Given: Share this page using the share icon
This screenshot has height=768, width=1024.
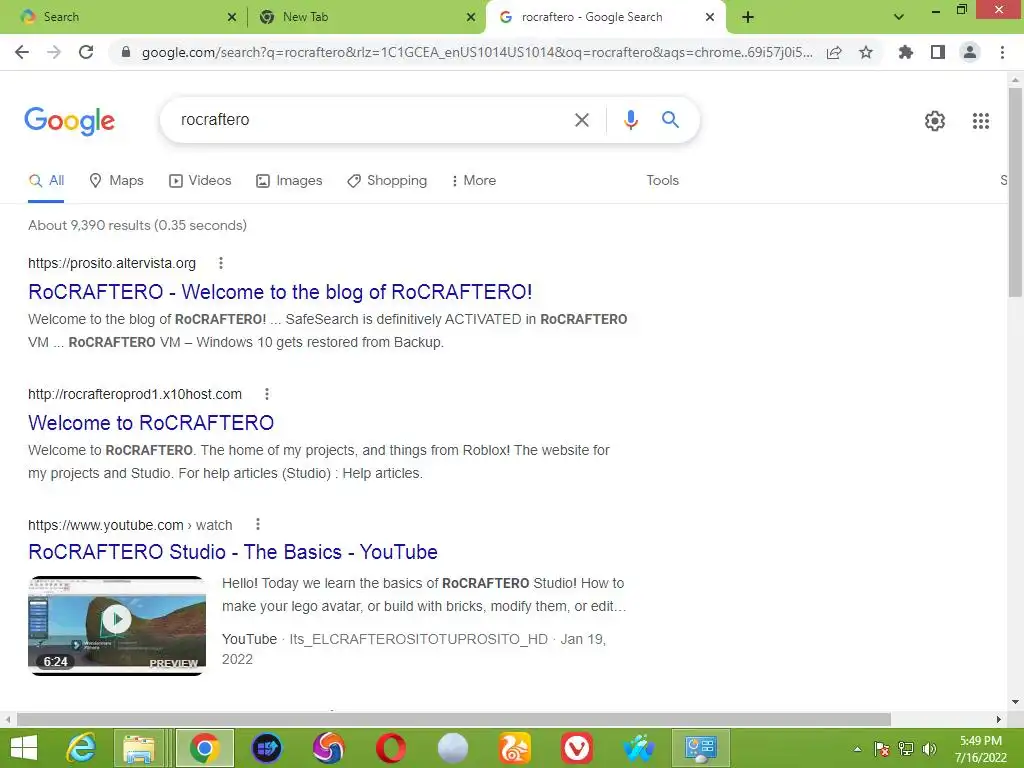Looking at the screenshot, I should pos(834,52).
